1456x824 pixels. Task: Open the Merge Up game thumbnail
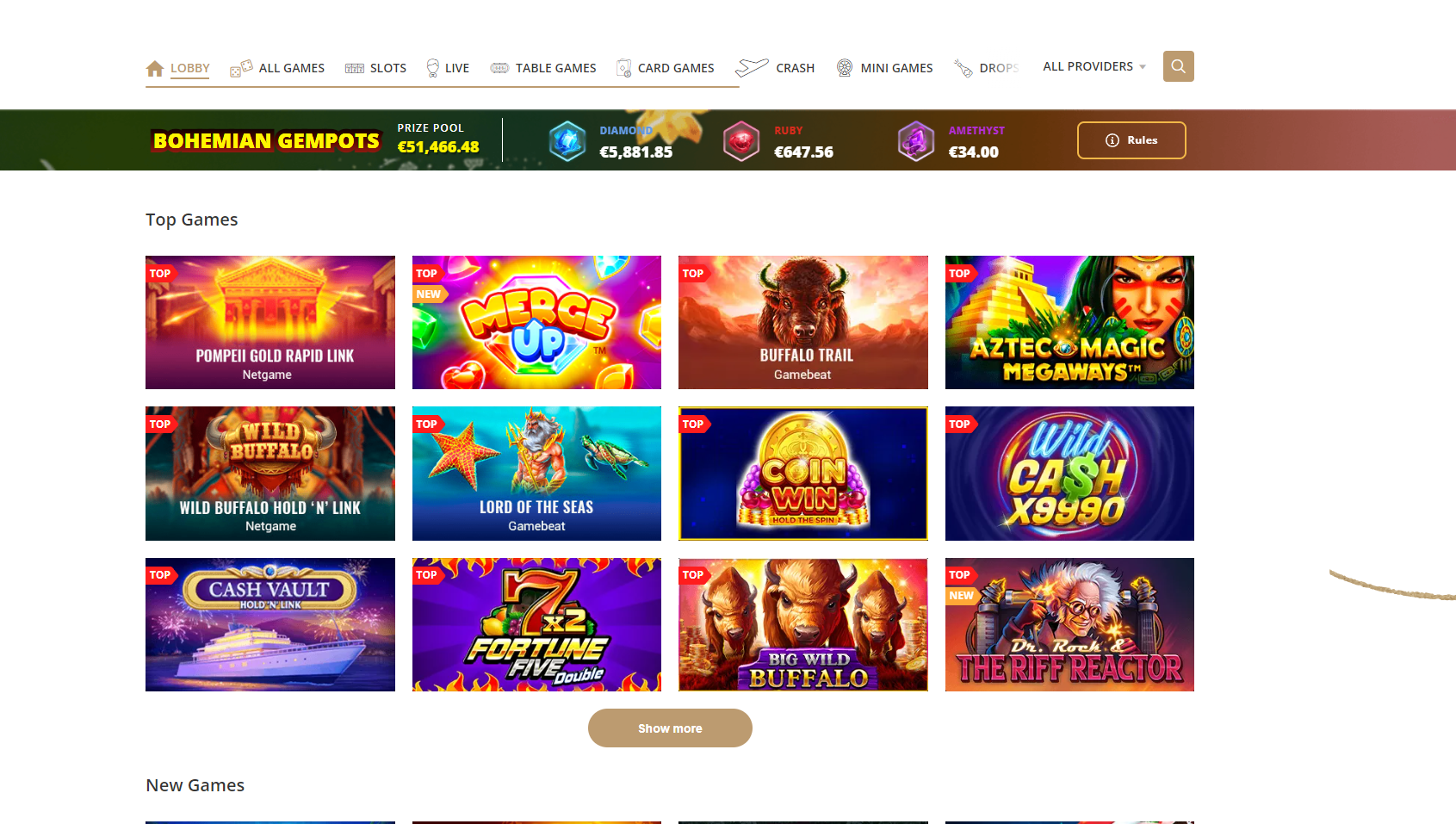click(x=536, y=322)
